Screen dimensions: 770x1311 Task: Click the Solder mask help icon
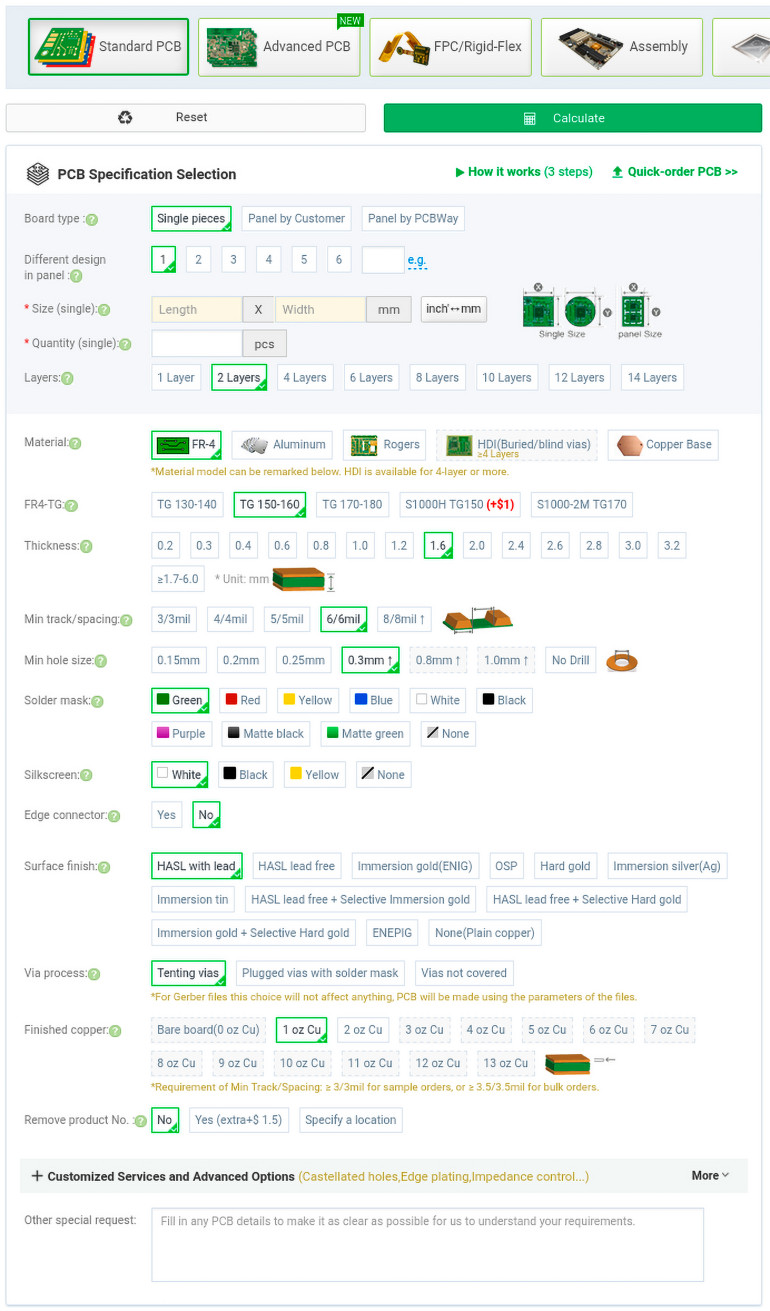[x=97, y=701]
